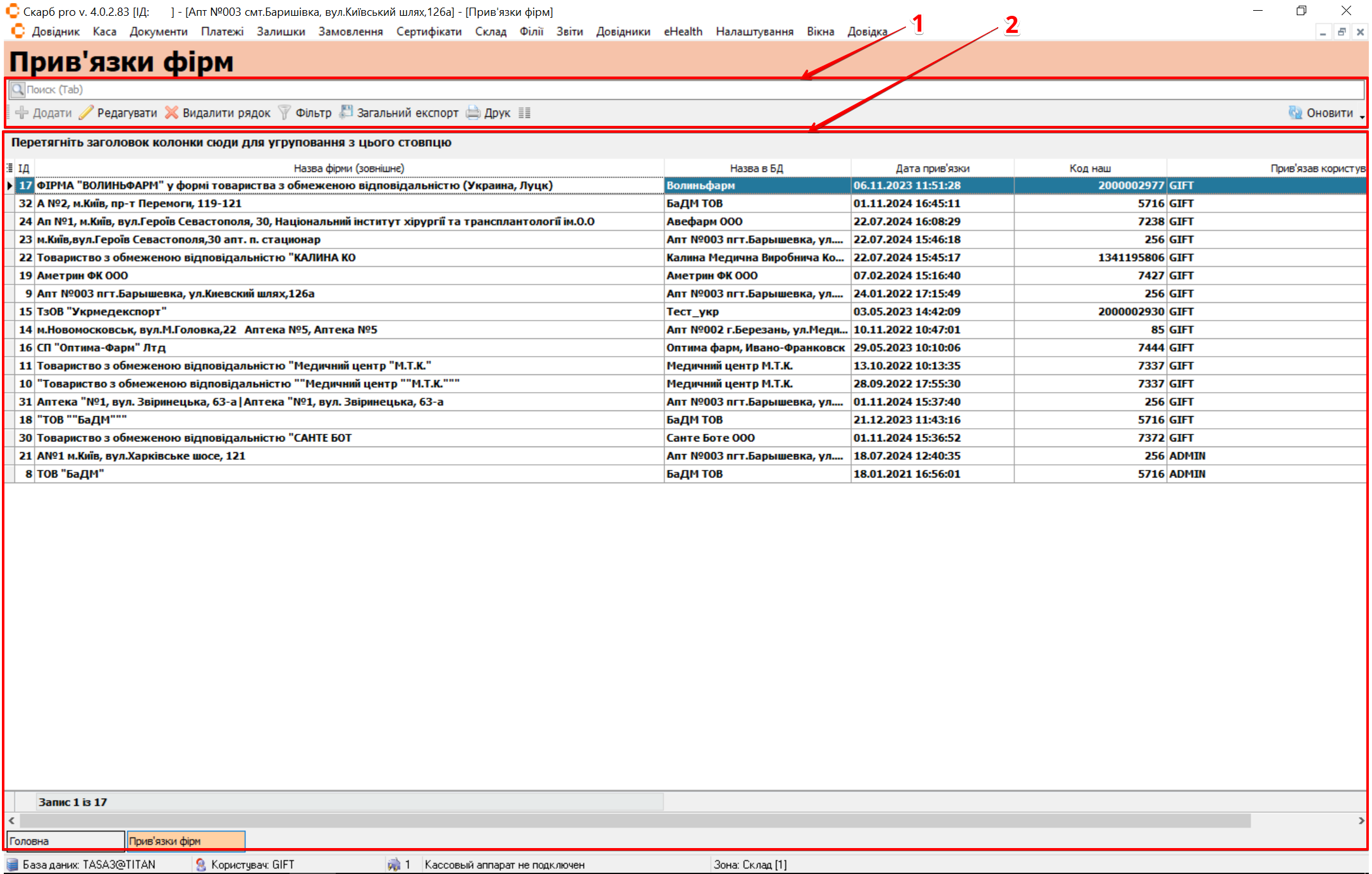Click the printer Друк icon
1372x874 pixels.
473,113
